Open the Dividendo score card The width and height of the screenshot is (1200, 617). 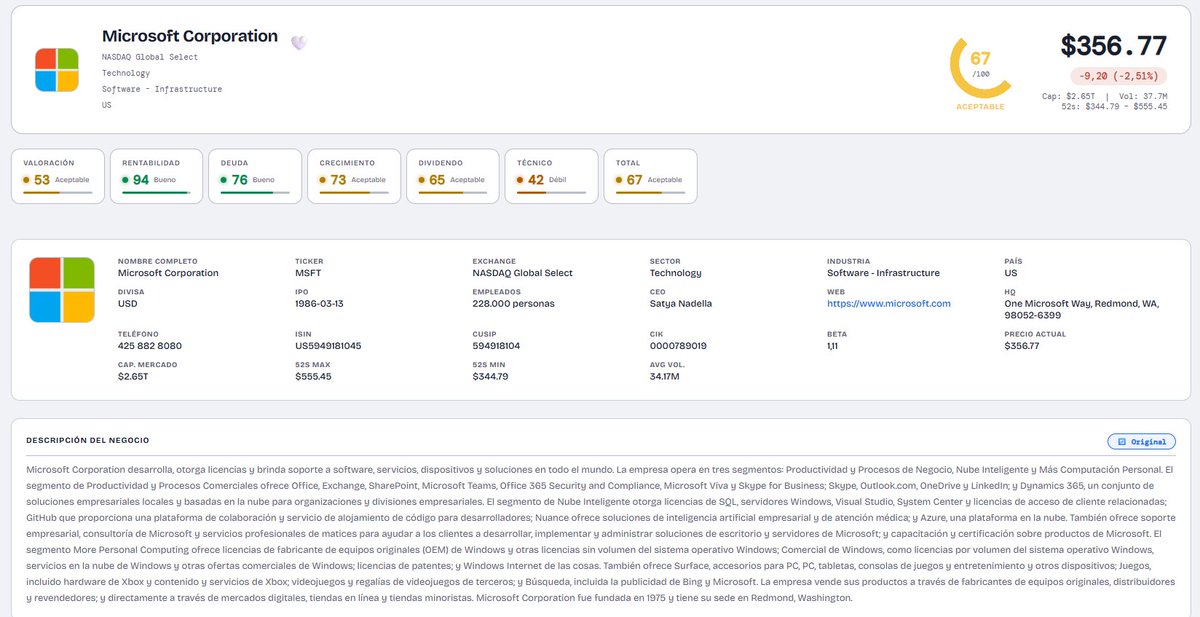coord(453,176)
